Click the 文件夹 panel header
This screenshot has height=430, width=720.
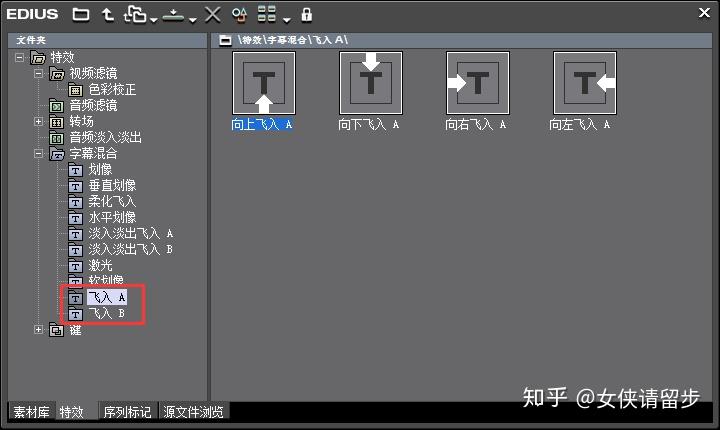108,40
